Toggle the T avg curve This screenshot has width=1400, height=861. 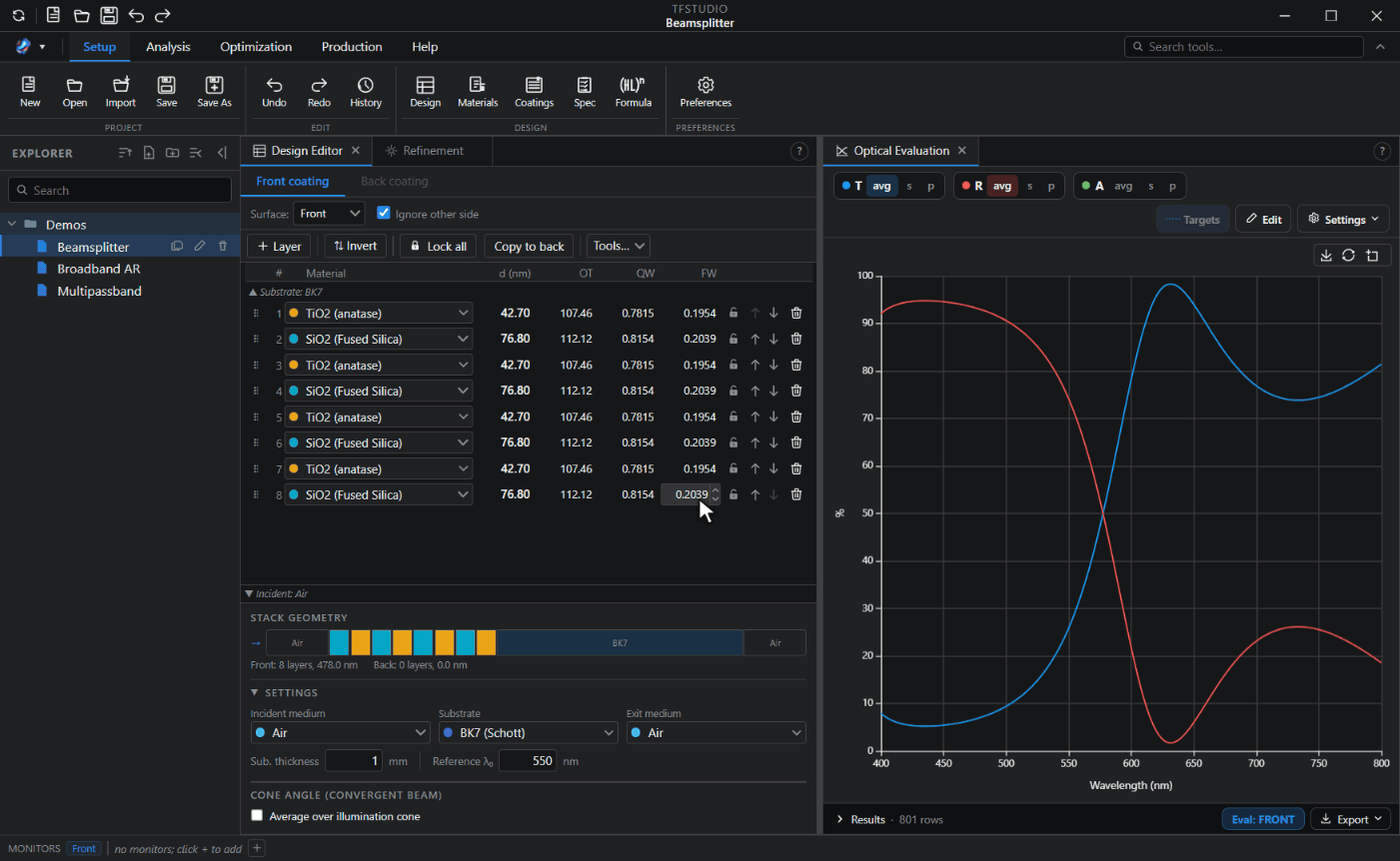point(881,186)
